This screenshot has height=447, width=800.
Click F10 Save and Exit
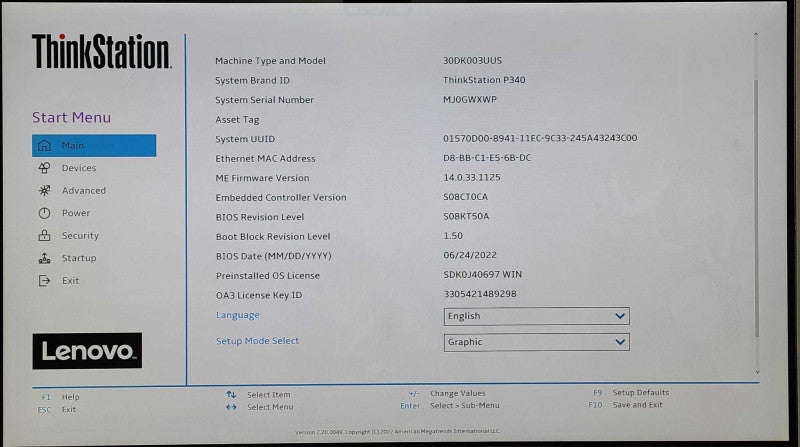pyautogui.click(x=625, y=405)
